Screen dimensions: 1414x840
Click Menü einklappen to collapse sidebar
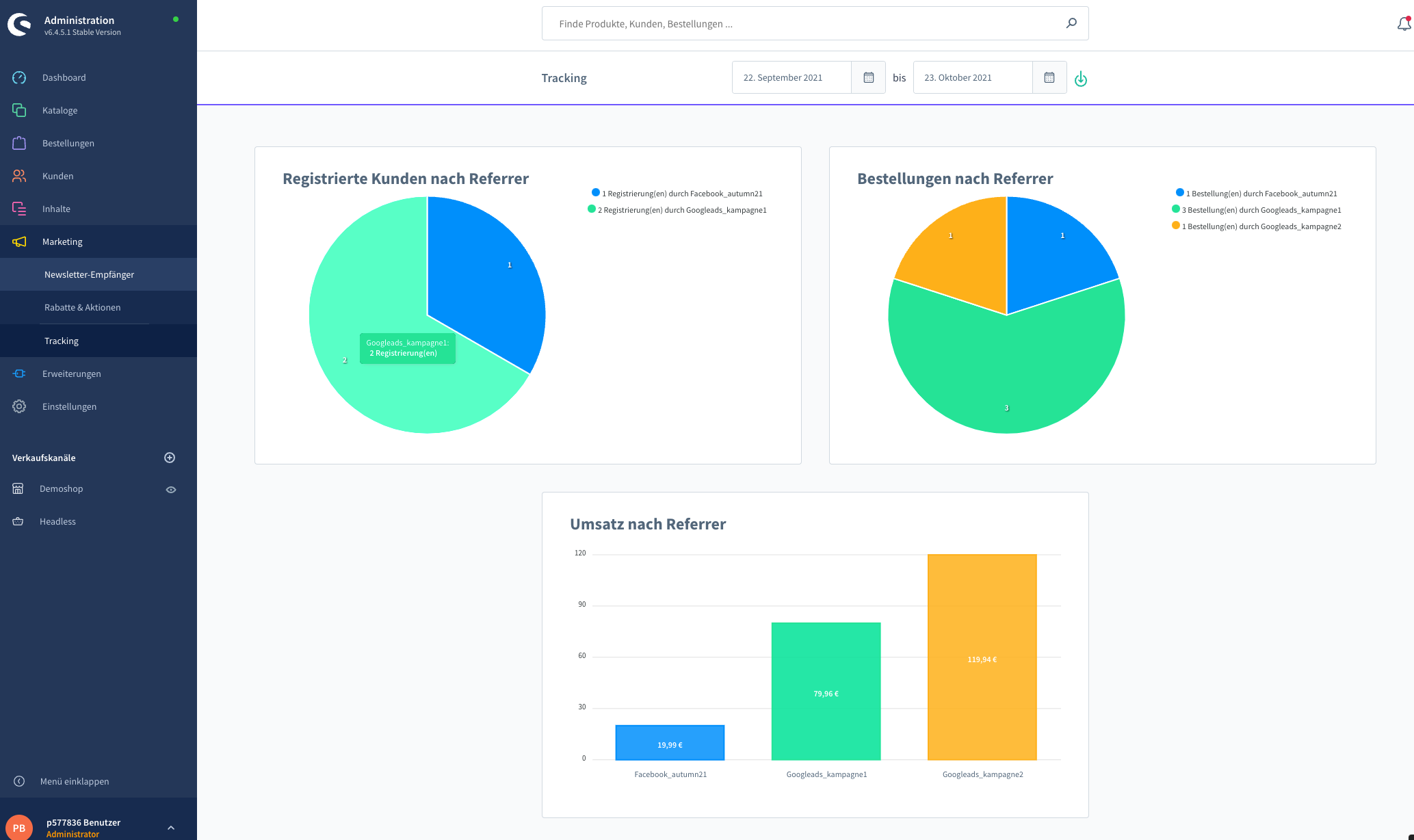[74, 781]
